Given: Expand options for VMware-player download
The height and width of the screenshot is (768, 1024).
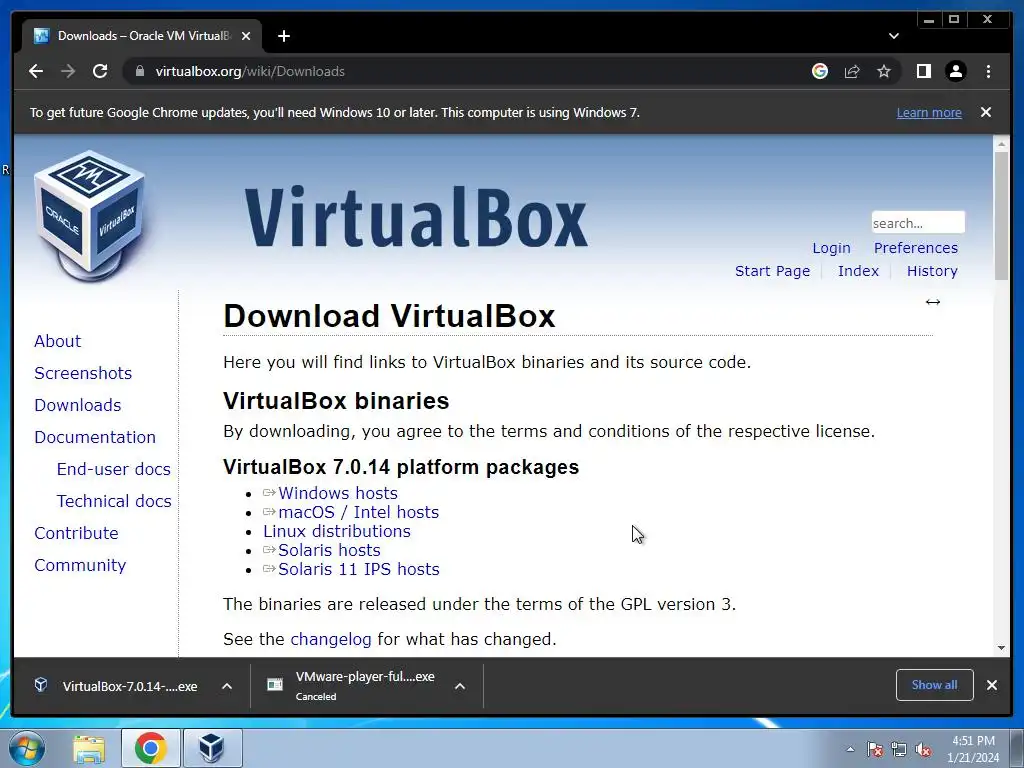Looking at the screenshot, I should pos(460,686).
